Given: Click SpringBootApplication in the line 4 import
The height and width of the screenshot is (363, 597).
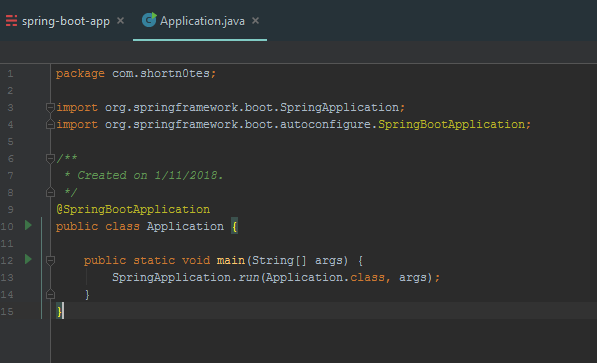Looking at the screenshot, I should [x=451, y=124].
